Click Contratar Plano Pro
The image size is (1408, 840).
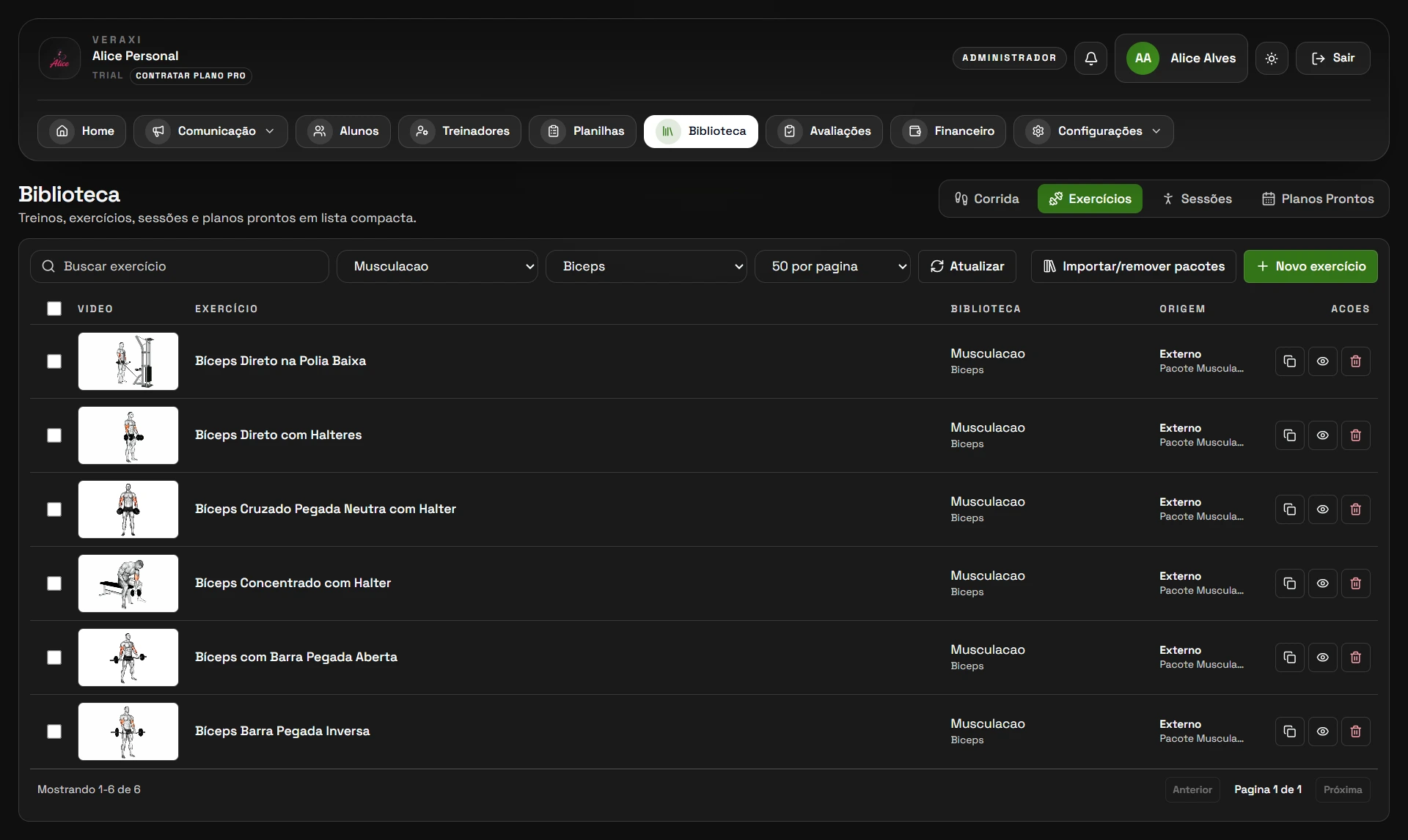[191, 75]
